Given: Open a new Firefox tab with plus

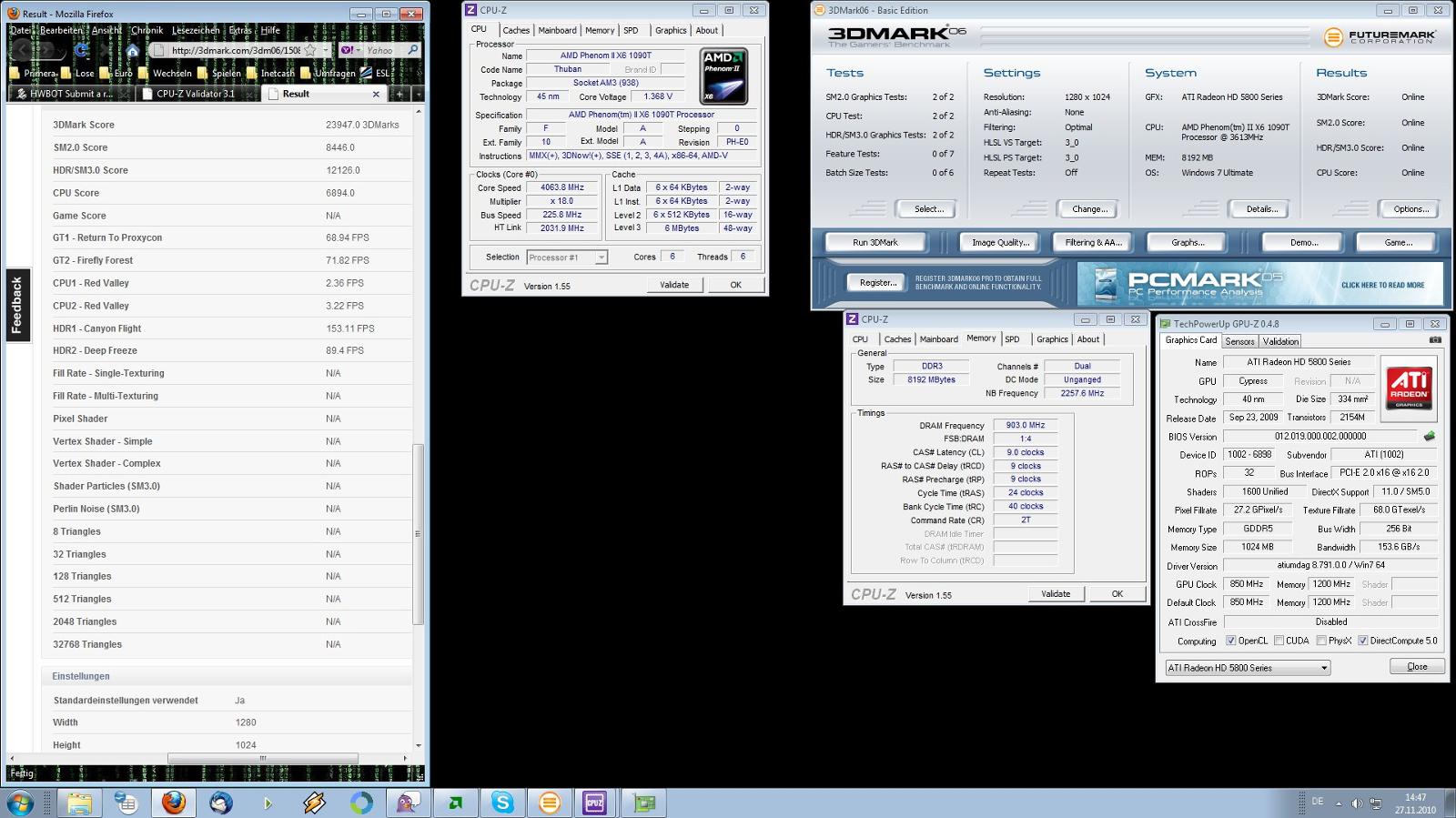Looking at the screenshot, I should click(399, 94).
